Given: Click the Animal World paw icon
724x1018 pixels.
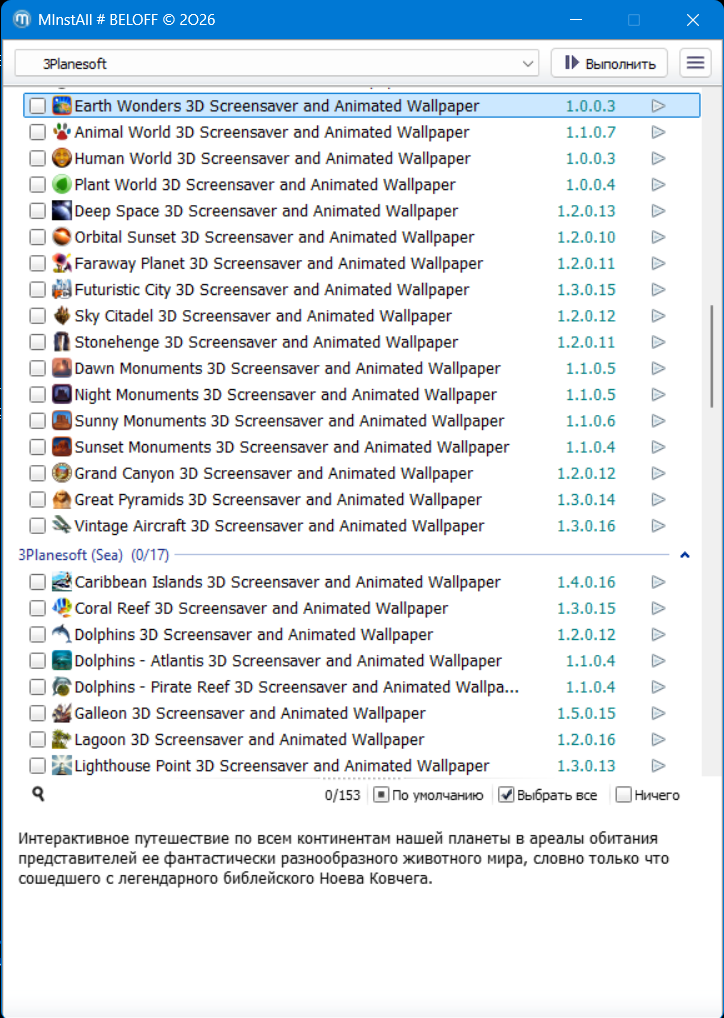Looking at the screenshot, I should tap(62, 132).
